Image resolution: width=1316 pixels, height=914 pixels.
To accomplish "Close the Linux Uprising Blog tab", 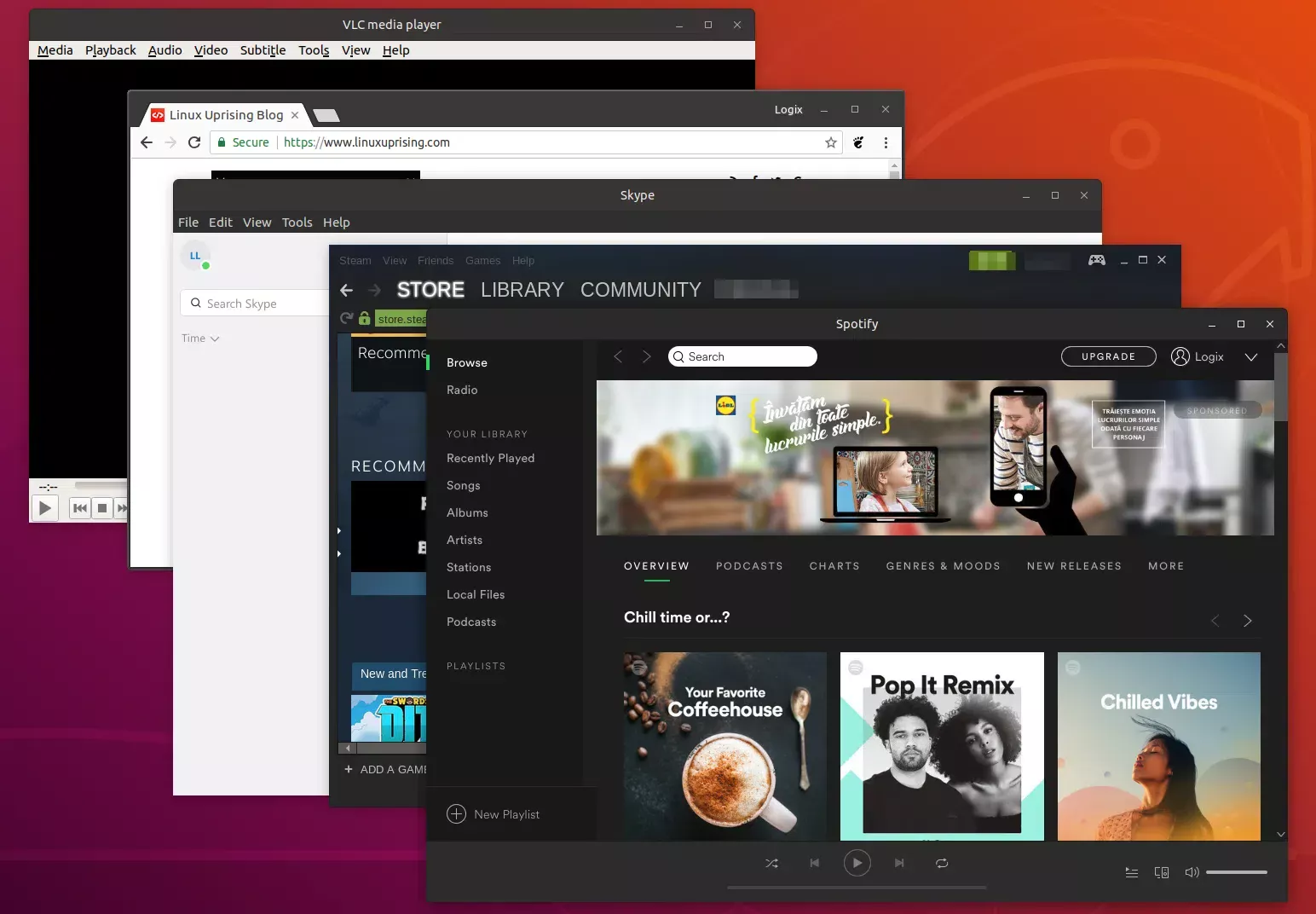I will click(295, 114).
